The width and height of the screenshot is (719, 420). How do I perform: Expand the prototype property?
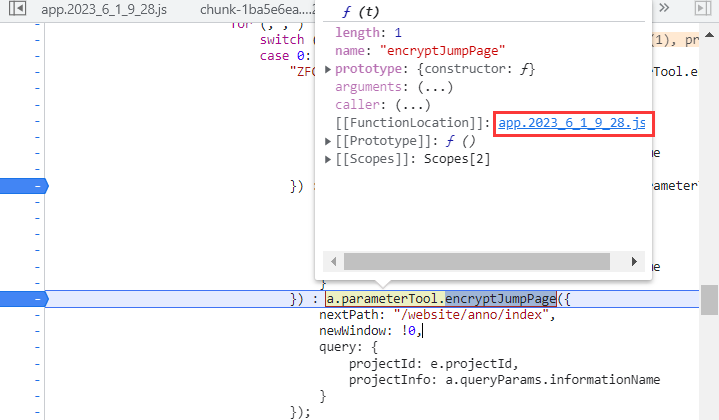329,69
